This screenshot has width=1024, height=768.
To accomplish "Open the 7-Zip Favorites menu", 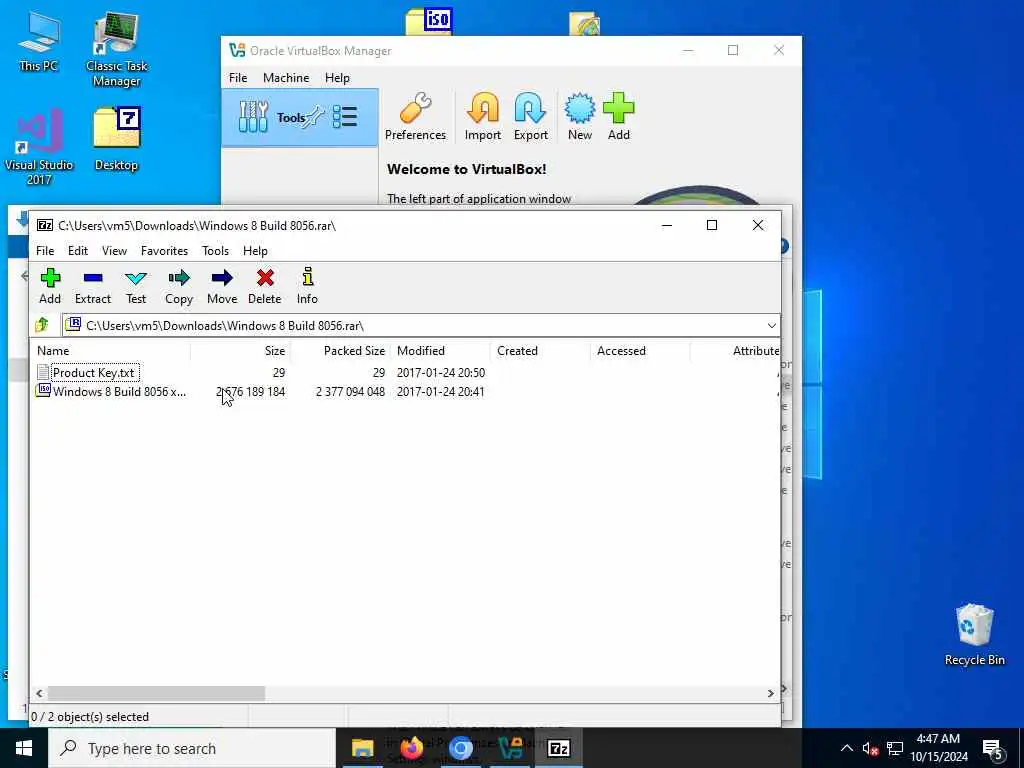I will (164, 251).
